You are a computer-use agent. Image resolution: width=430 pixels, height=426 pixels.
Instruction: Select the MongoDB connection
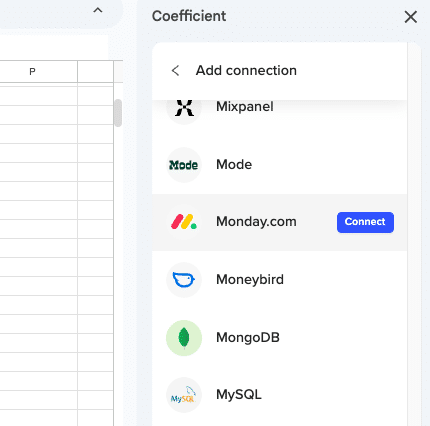[279, 338]
